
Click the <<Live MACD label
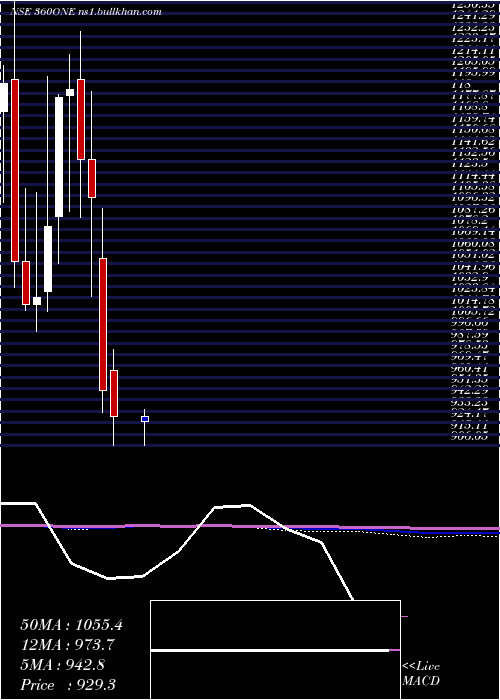point(421,674)
